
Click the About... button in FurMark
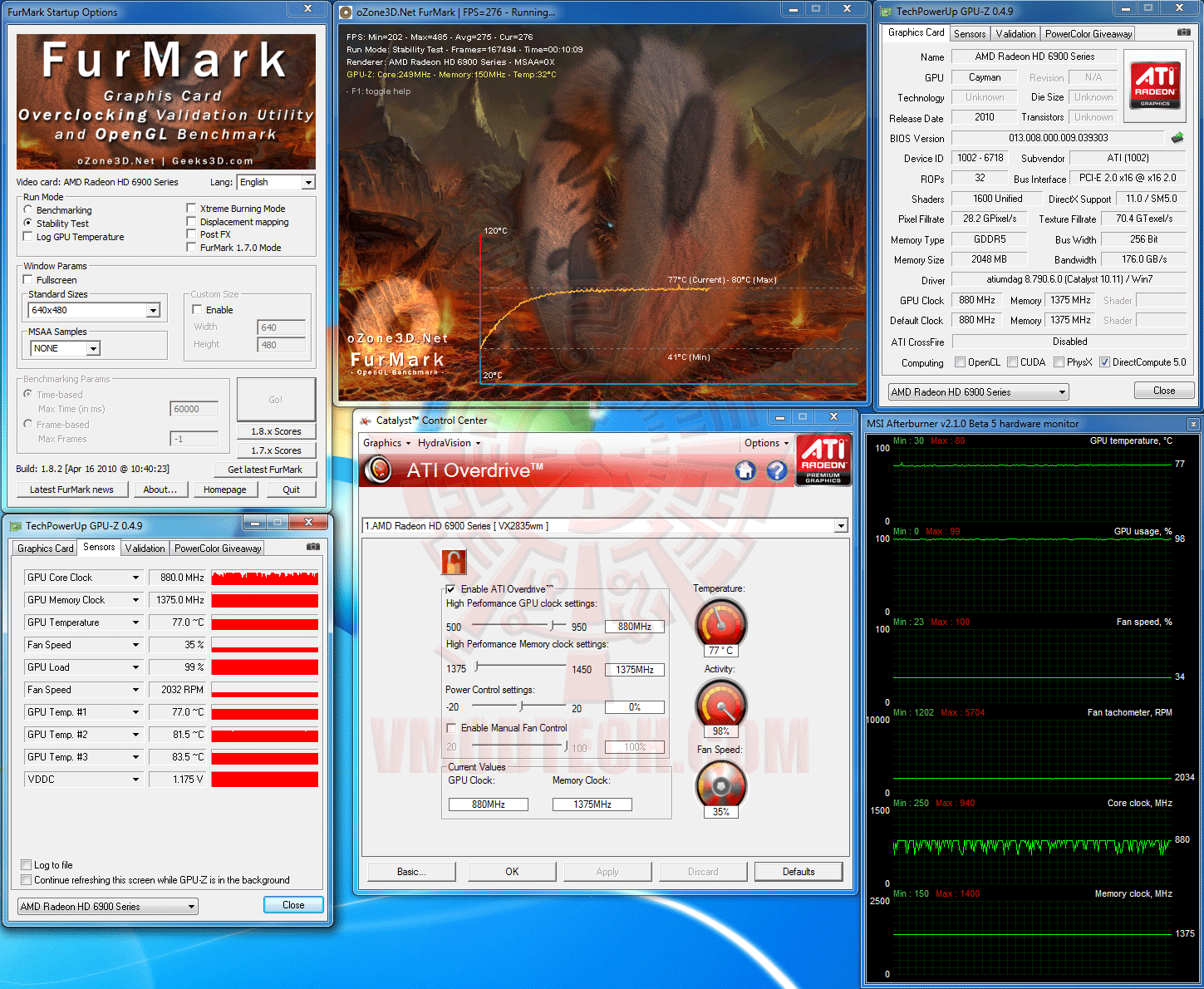tap(160, 490)
